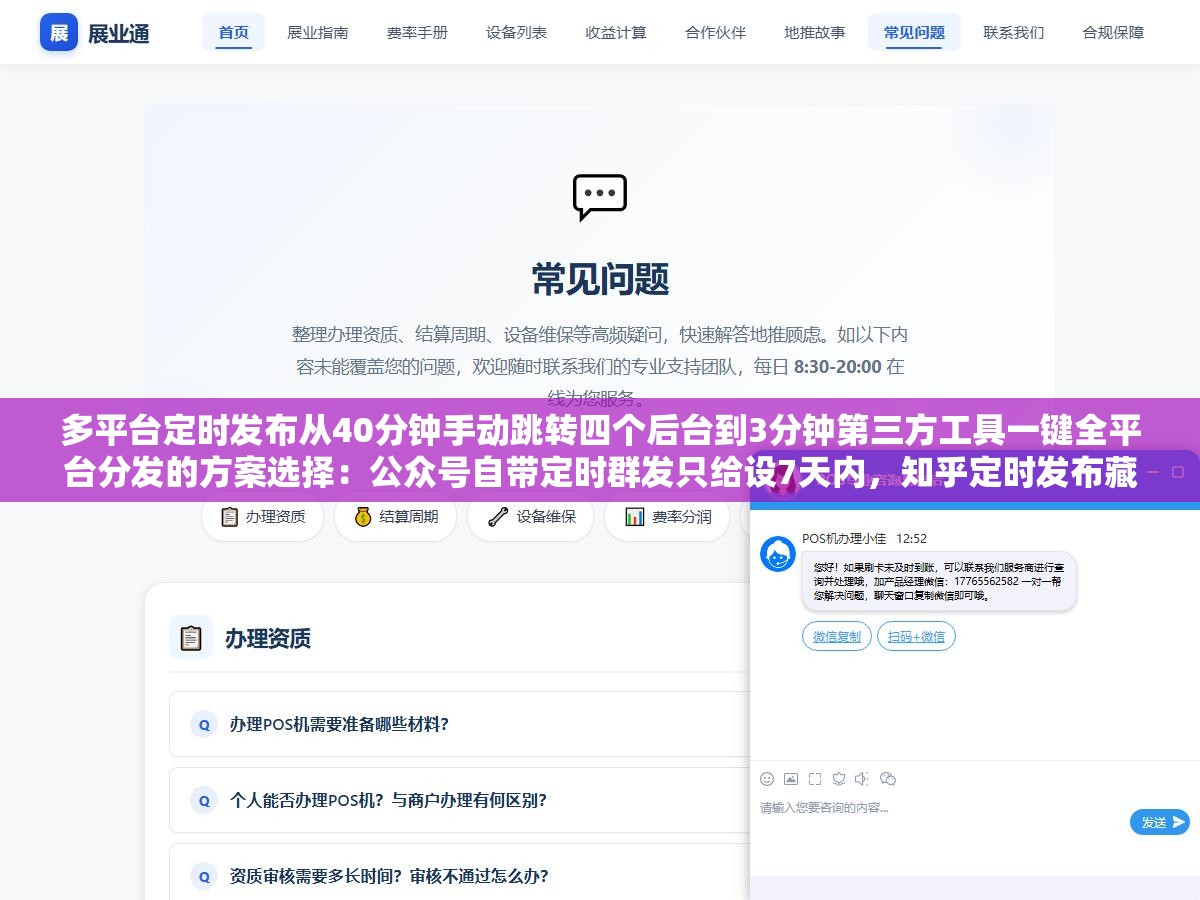Go to the 首页 nav tab
1200x900 pixels.
tap(234, 32)
